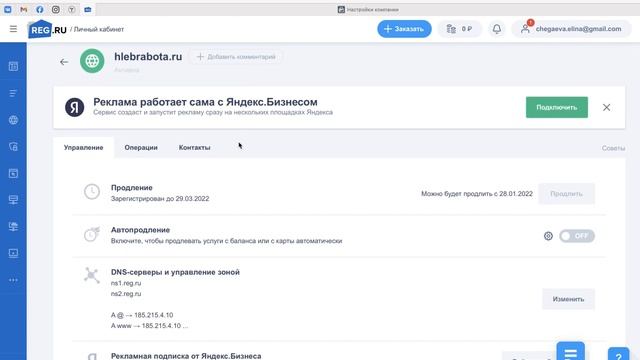Switch to the Контакты tab

click(194, 147)
